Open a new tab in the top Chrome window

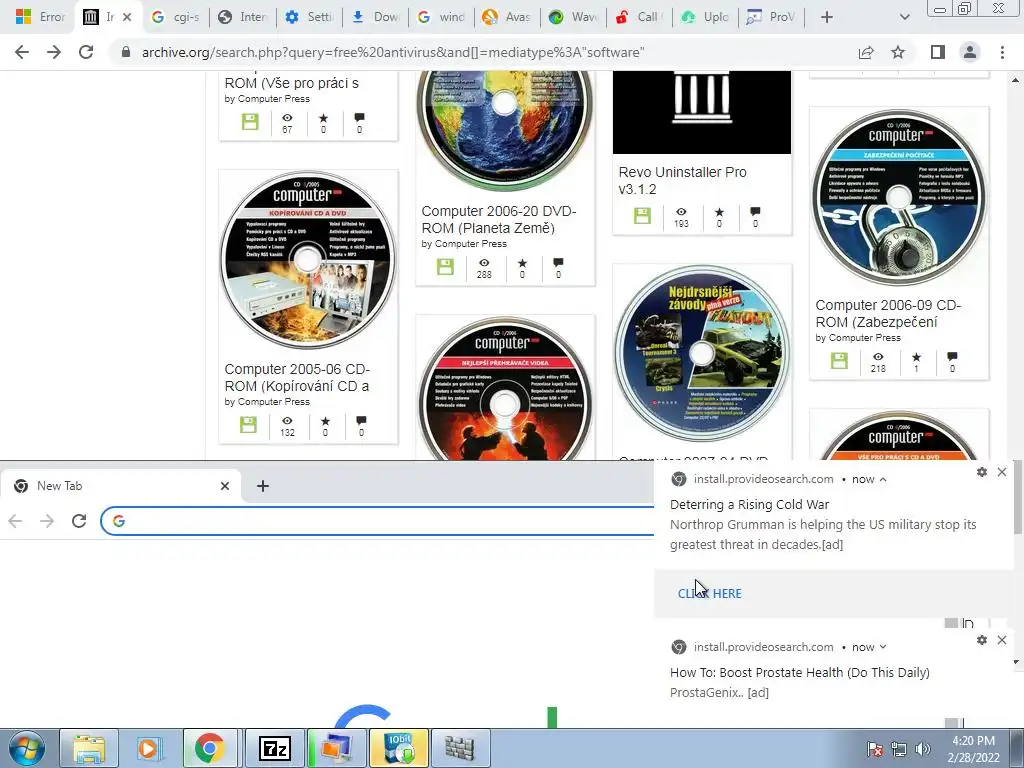pyautogui.click(x=827, y=17)
